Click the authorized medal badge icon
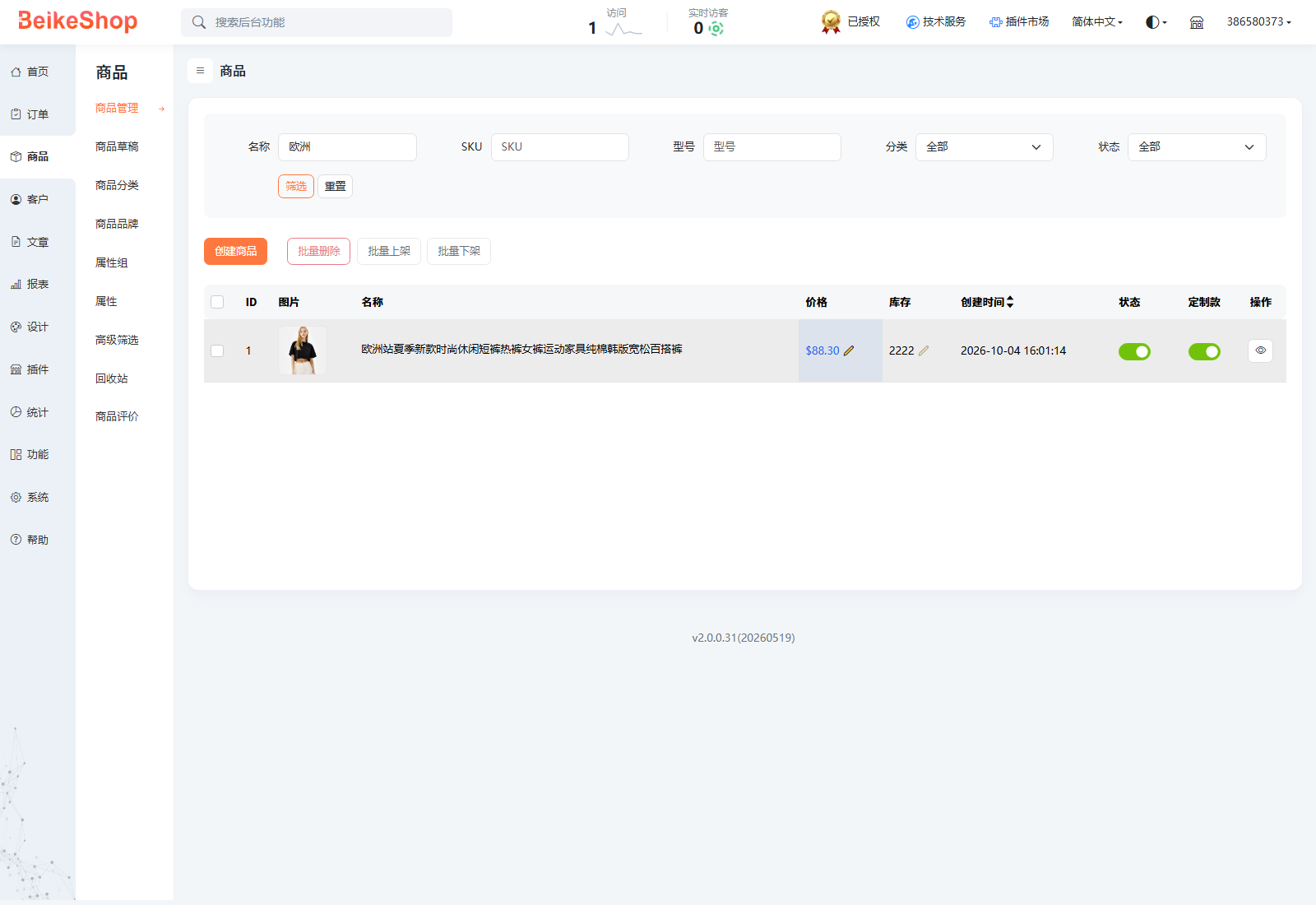 point(831,22)
